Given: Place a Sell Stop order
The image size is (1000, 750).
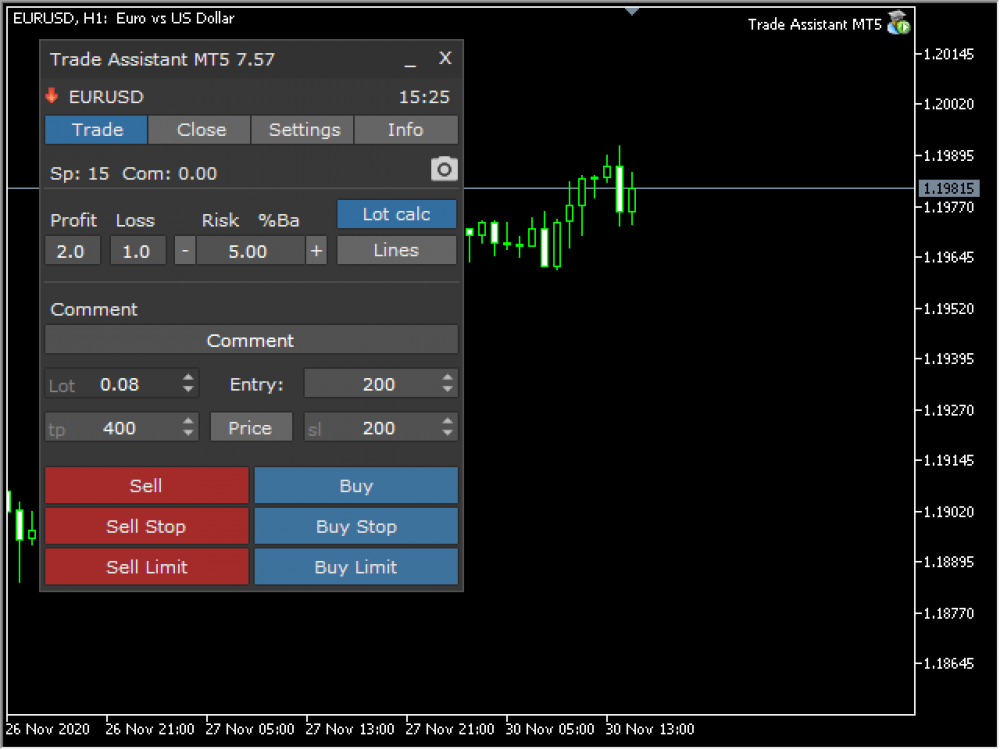Looking at the screenshot, I should (x=147, y=526).
